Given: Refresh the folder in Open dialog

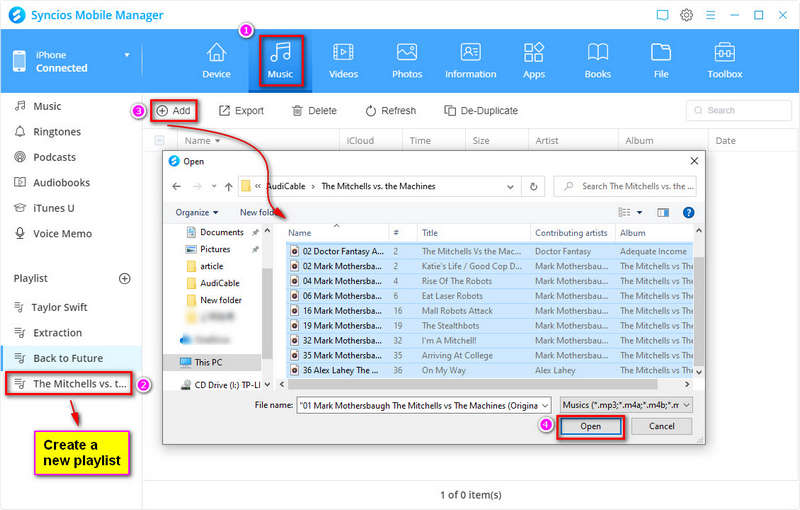Looking at the screenshot, I should click(533, 187).
